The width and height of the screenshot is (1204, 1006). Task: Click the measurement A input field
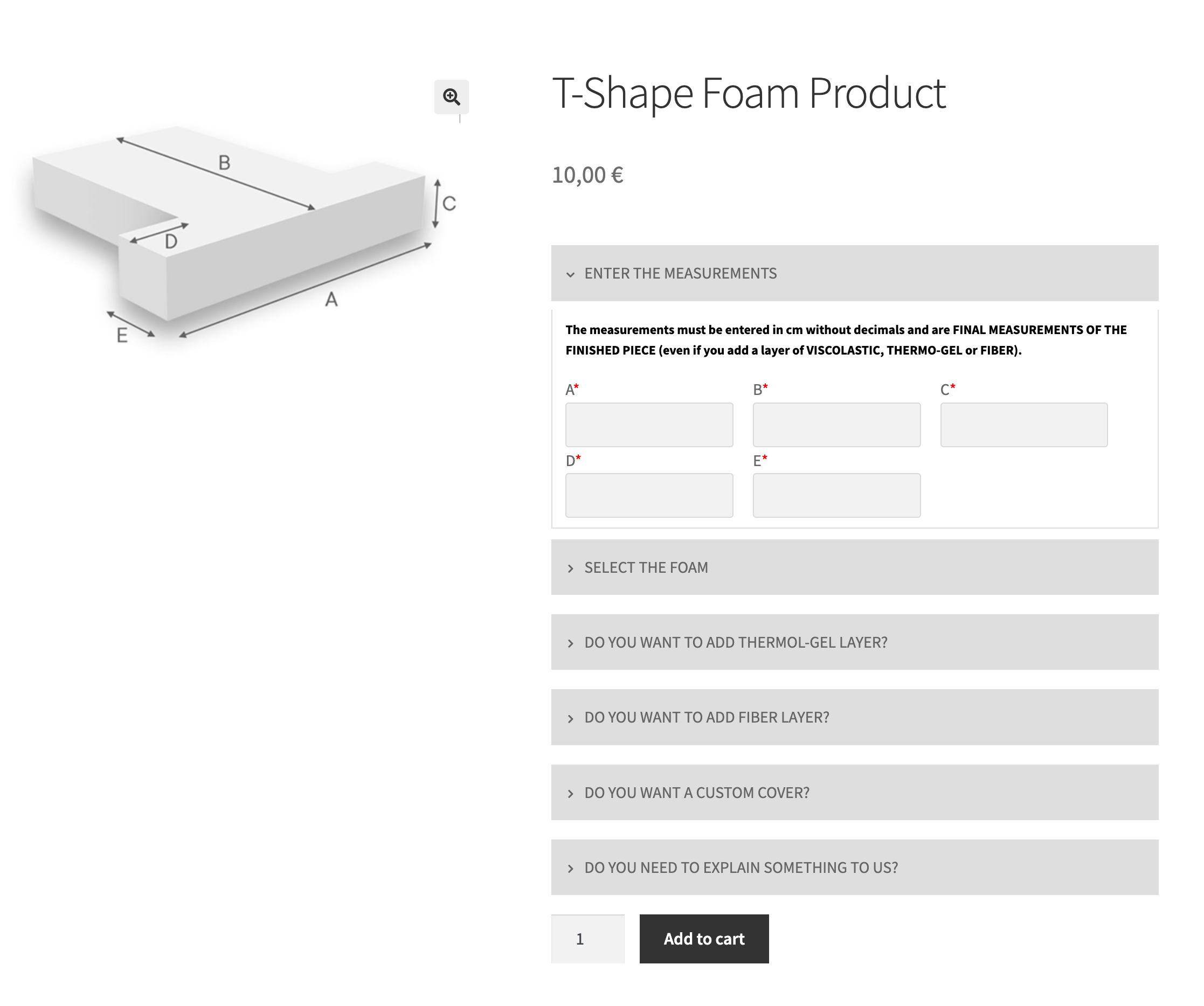648,425
